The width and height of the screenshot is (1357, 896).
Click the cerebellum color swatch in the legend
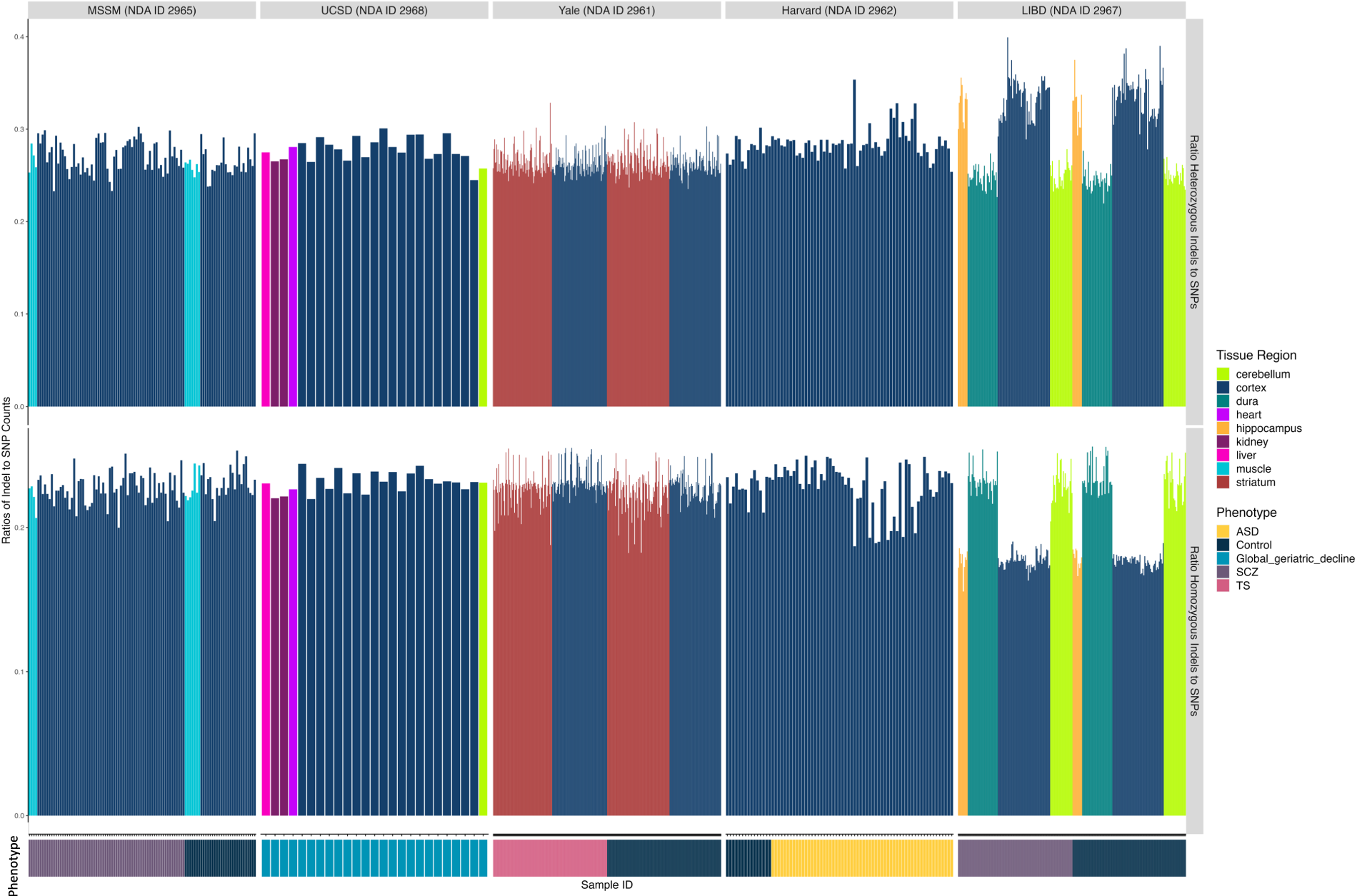1223,374
